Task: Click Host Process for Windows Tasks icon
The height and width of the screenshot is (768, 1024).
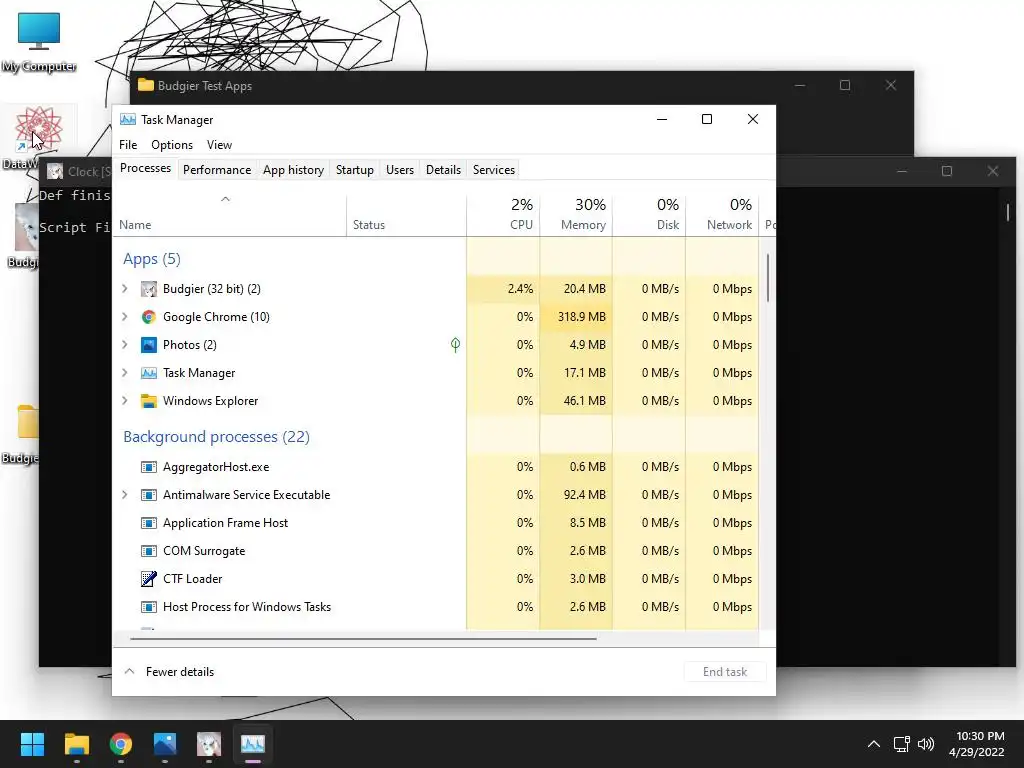Action: (x=149, y=607)
